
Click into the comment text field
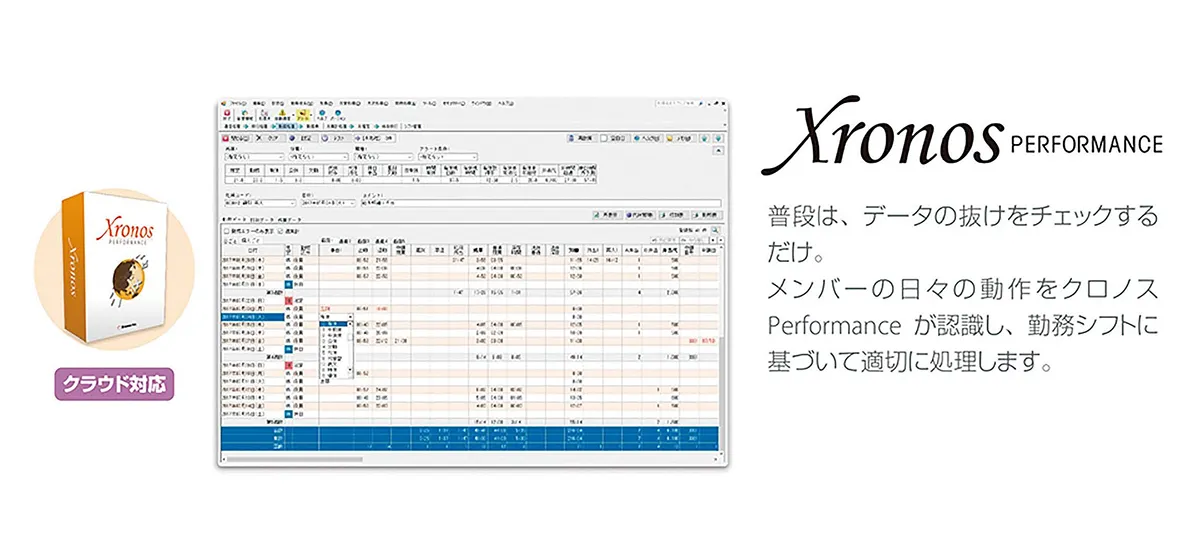coord(541,203)
